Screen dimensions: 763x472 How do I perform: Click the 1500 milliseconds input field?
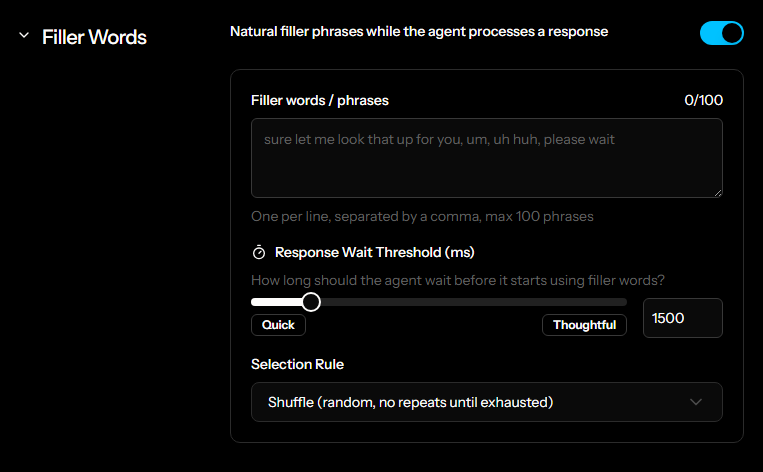(682, 318)
